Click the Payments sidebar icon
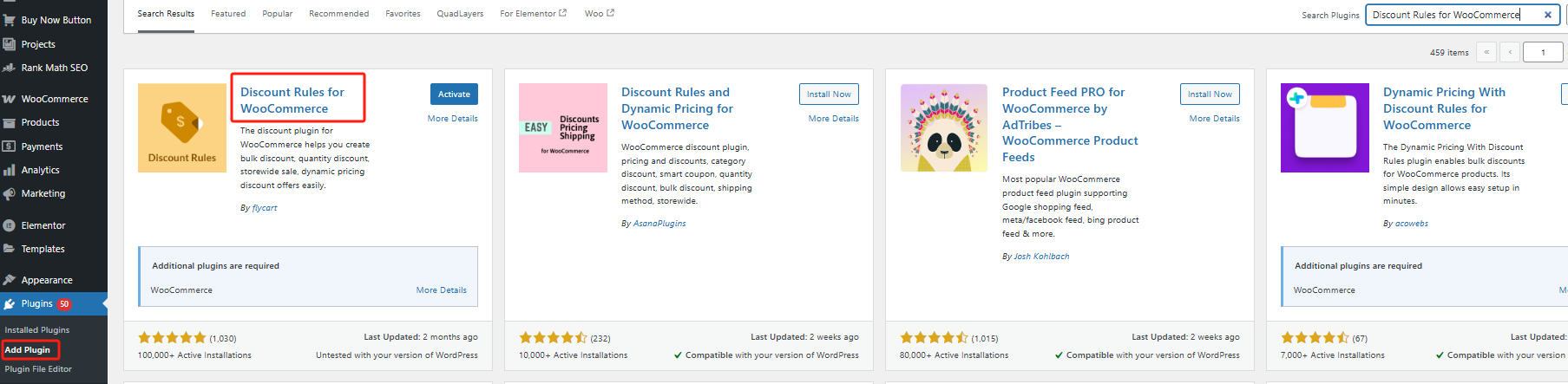 point(10,146)
